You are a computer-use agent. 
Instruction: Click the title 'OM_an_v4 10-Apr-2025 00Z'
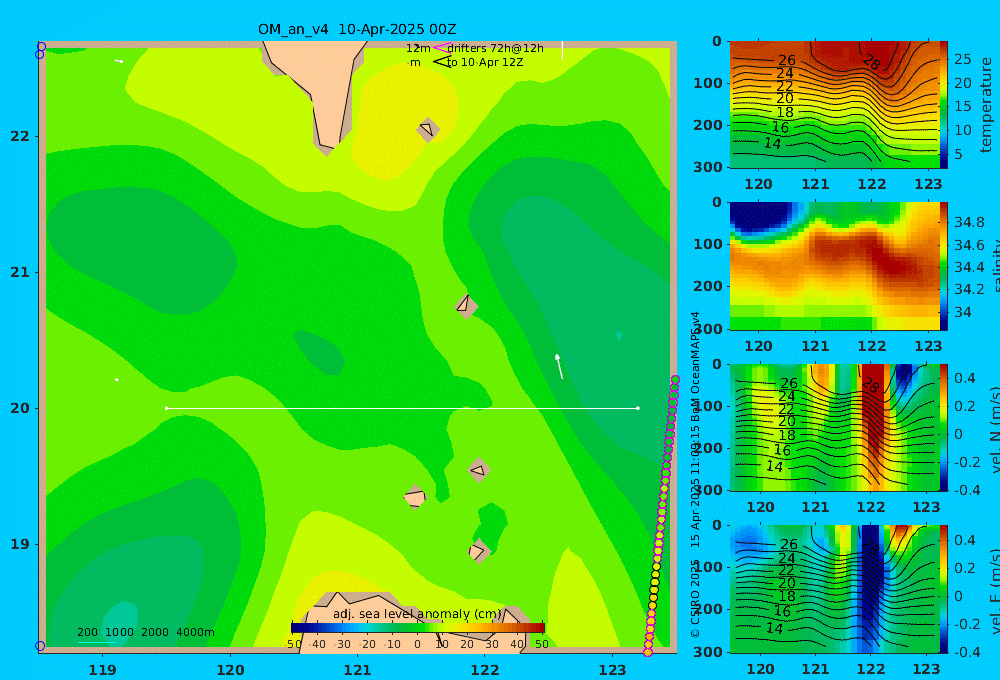[x=357, y=29]
